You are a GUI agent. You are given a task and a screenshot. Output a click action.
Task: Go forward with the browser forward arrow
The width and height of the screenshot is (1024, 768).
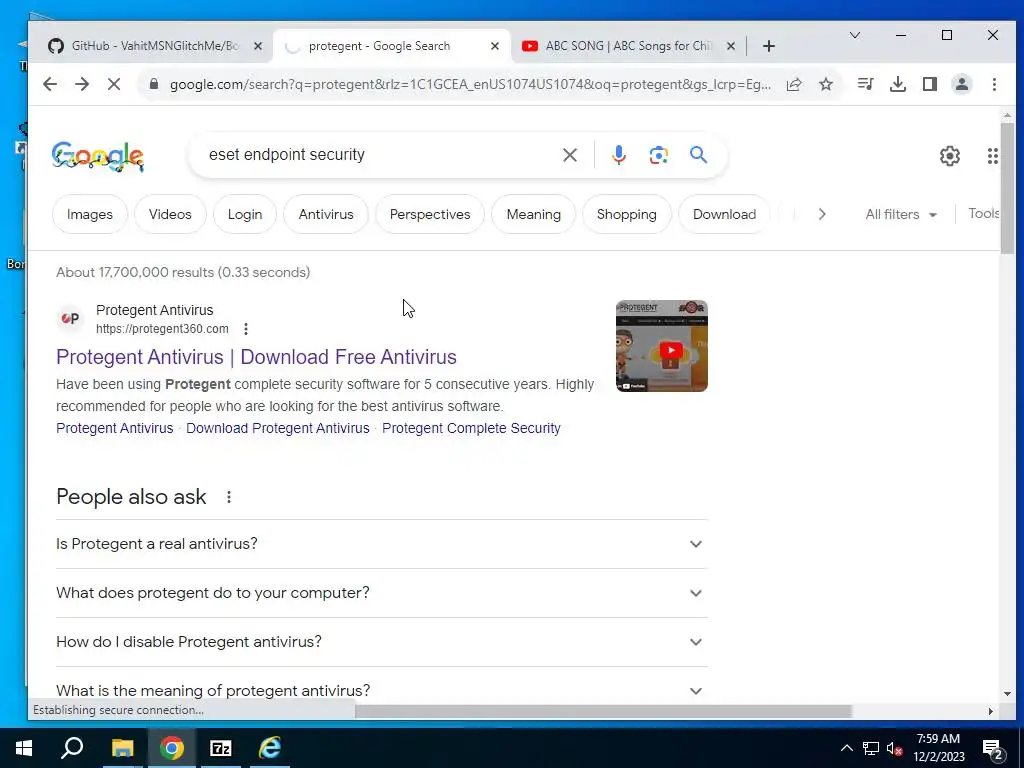[82, 84]
